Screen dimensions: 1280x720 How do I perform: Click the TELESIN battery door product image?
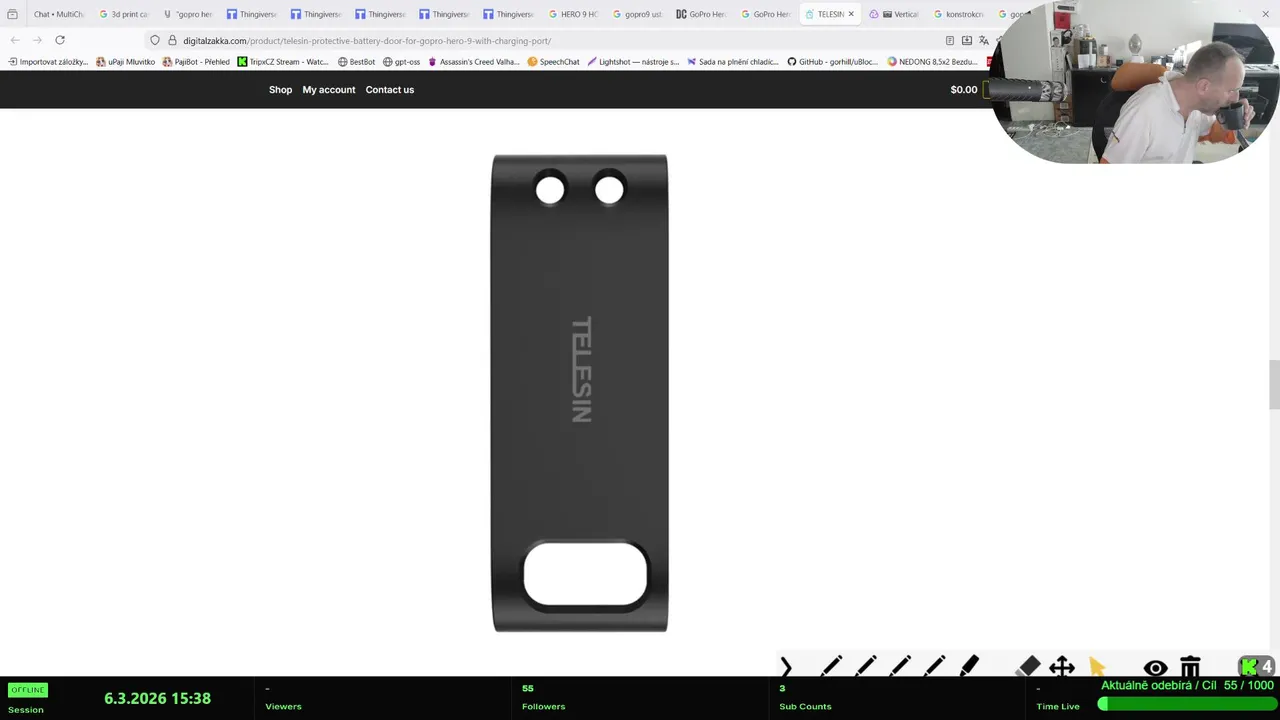point(580,393)
